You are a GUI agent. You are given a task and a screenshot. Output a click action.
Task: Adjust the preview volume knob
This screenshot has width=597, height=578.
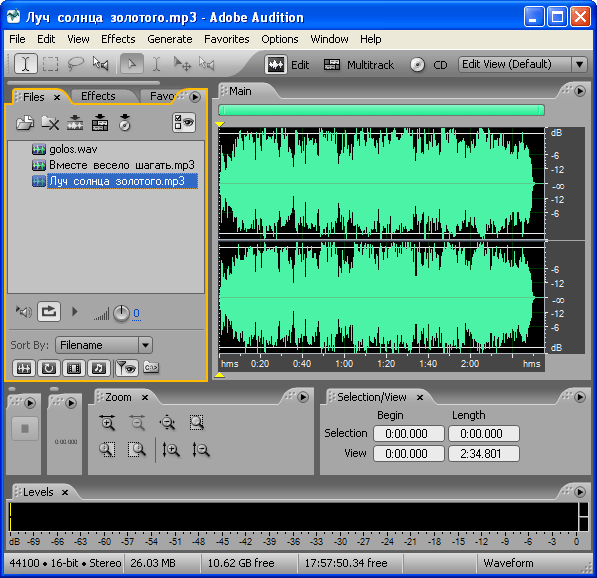121,313
